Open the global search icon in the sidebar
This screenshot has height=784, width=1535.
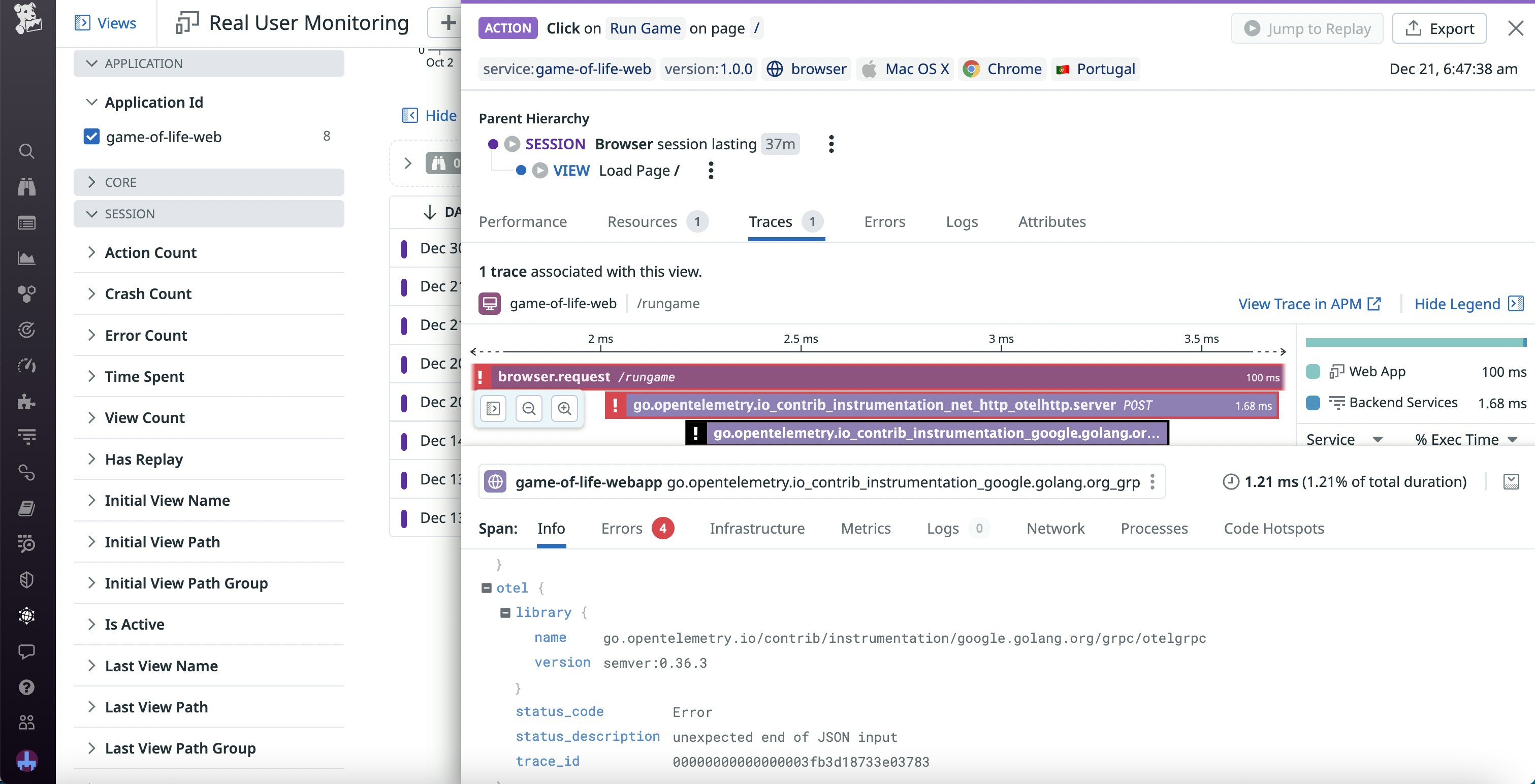coord(26,151)
